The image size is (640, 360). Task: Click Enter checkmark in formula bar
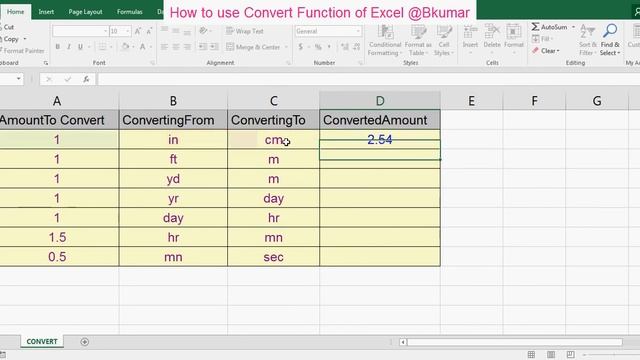pyautogui.click(x=67, y=79)
